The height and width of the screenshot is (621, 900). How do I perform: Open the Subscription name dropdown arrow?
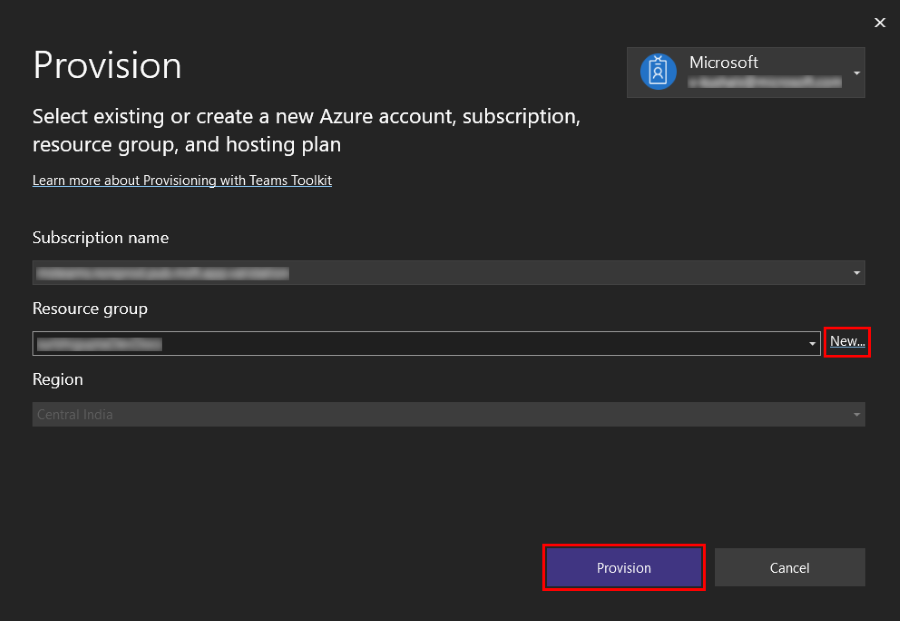[856, 272]
